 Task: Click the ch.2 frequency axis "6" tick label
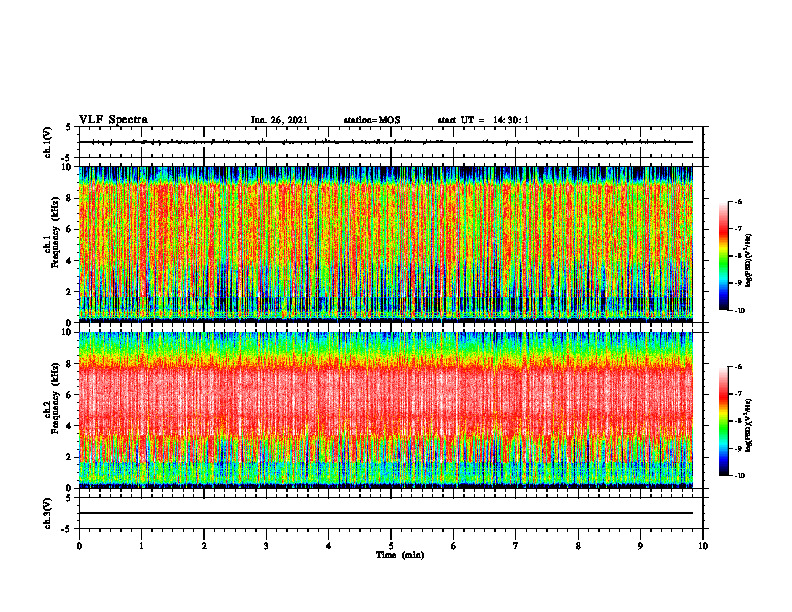tap(70, 395)
